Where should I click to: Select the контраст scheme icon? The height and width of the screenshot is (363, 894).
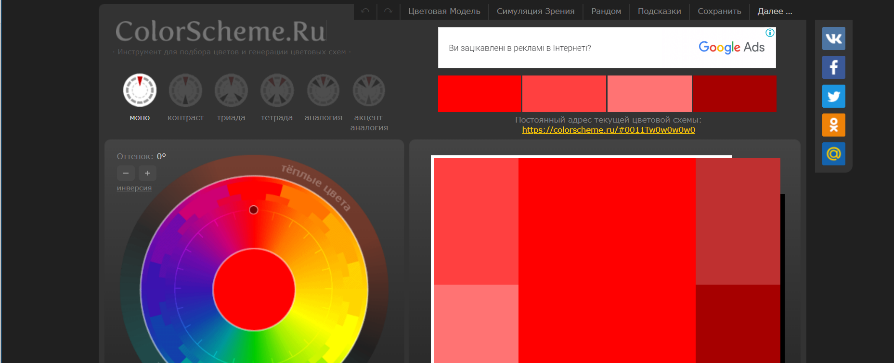coord(186,90)
